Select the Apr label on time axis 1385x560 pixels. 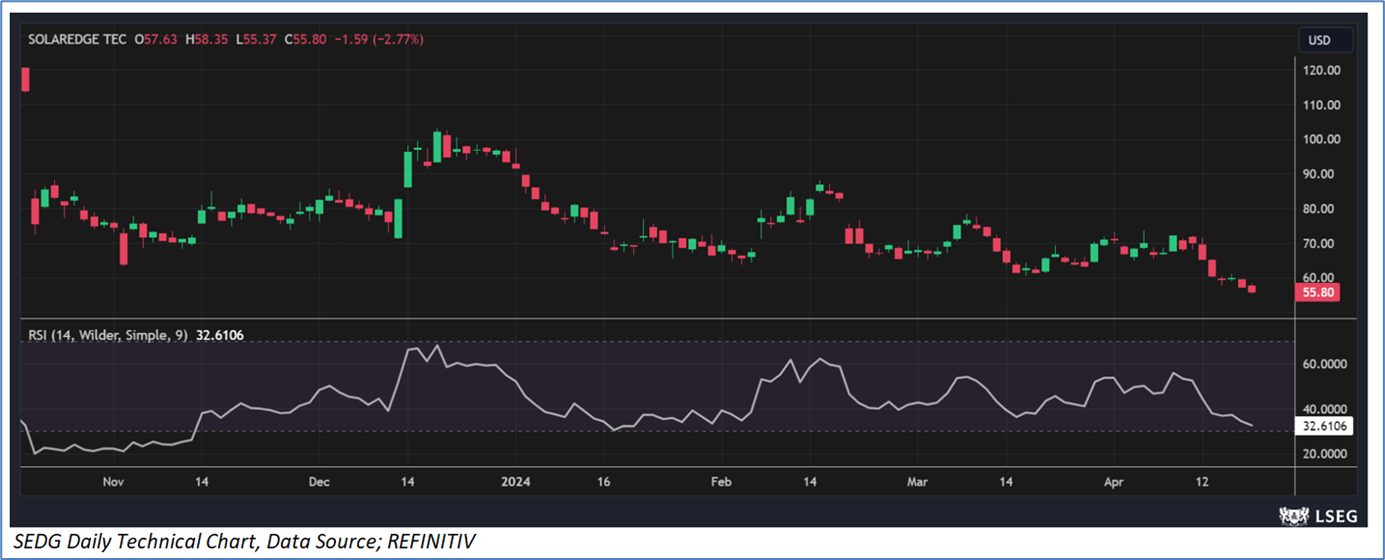tap(1113, 482)
